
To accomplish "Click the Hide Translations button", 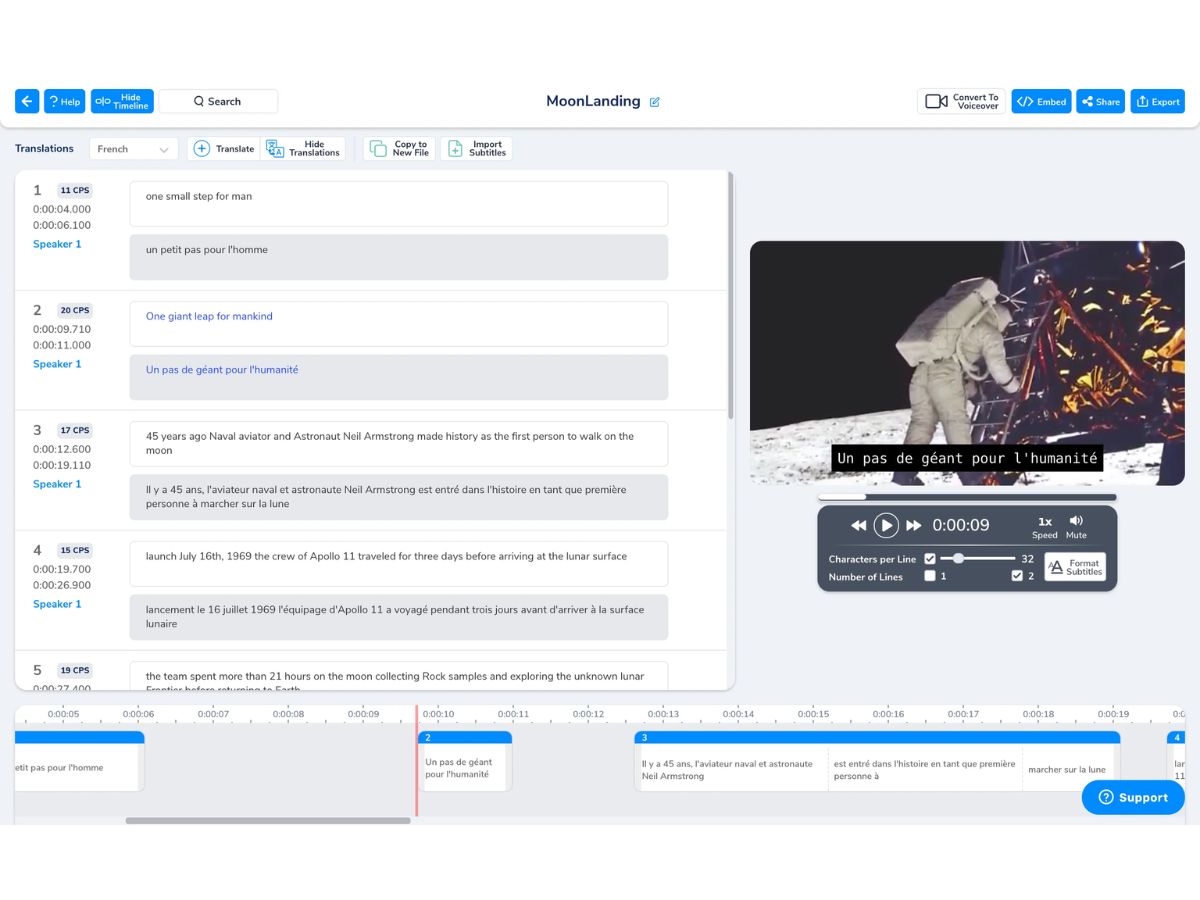I will tap(303, 149).
